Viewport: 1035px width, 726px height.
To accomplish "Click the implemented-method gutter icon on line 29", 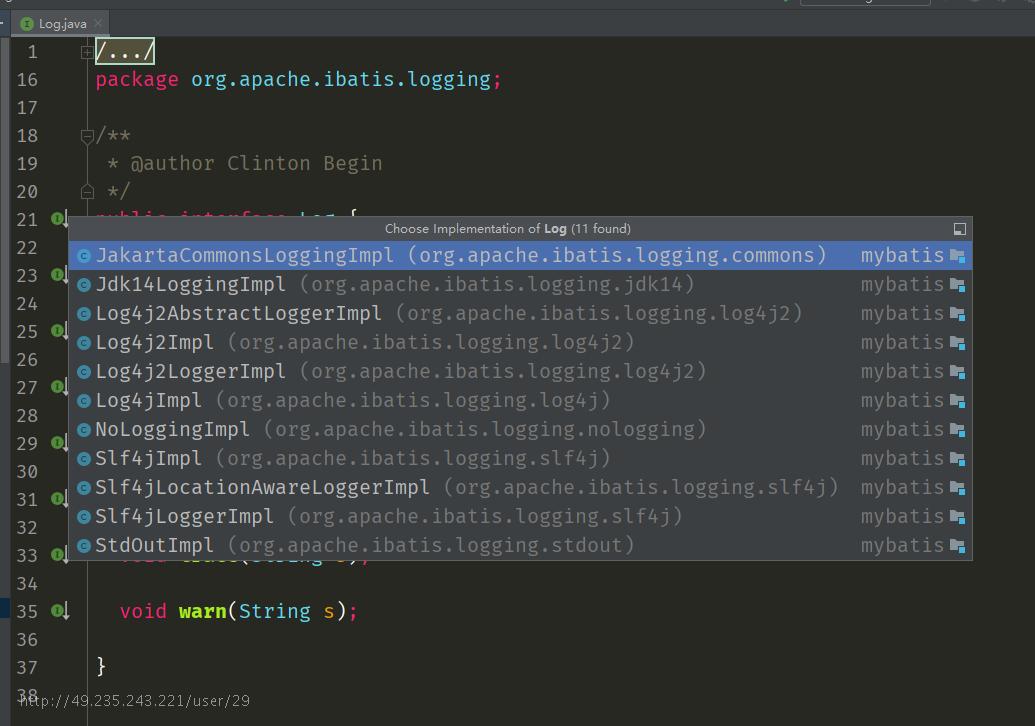I will (59, 443).
